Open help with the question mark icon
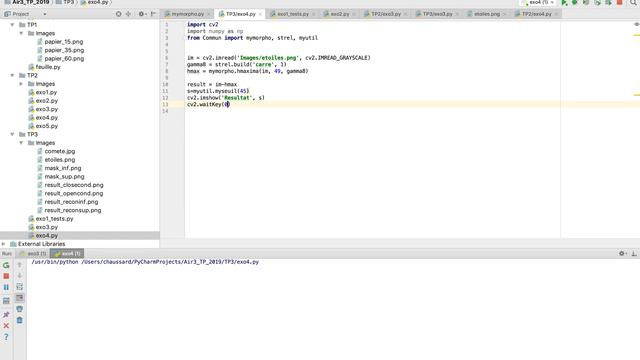Image resolution: width=640 pixels, height=360 pixels. 6,337
